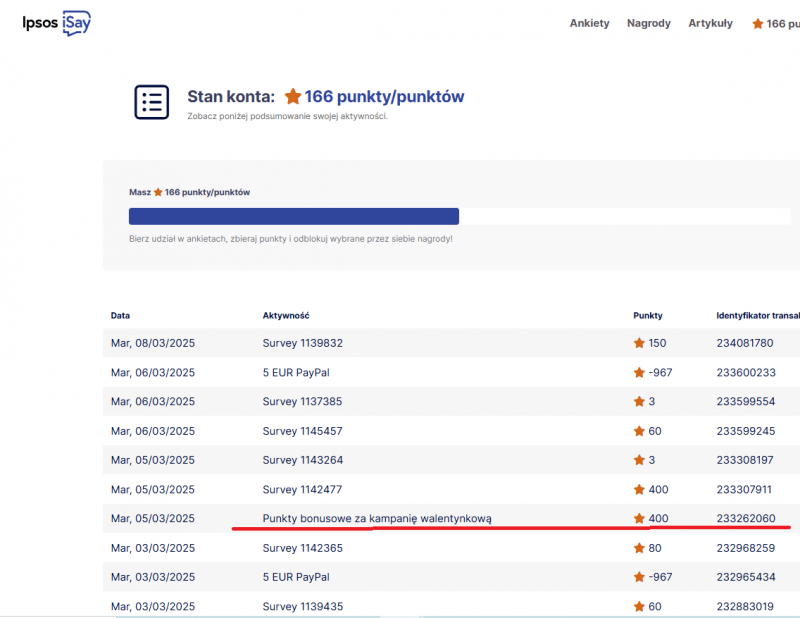
Task: Click the account summary list icon
Action: [152, 101]
